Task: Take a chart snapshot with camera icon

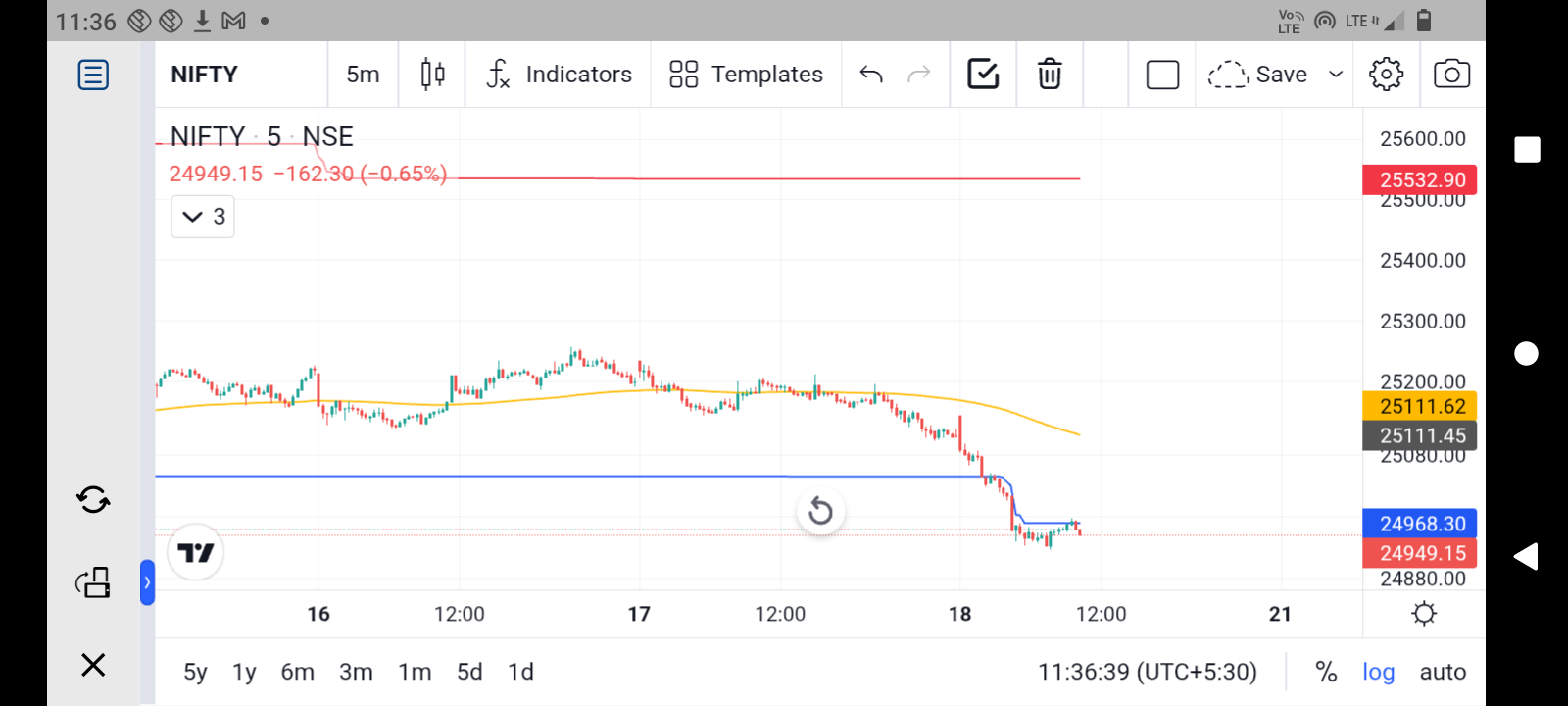Action: click(x=1451, y=75)
